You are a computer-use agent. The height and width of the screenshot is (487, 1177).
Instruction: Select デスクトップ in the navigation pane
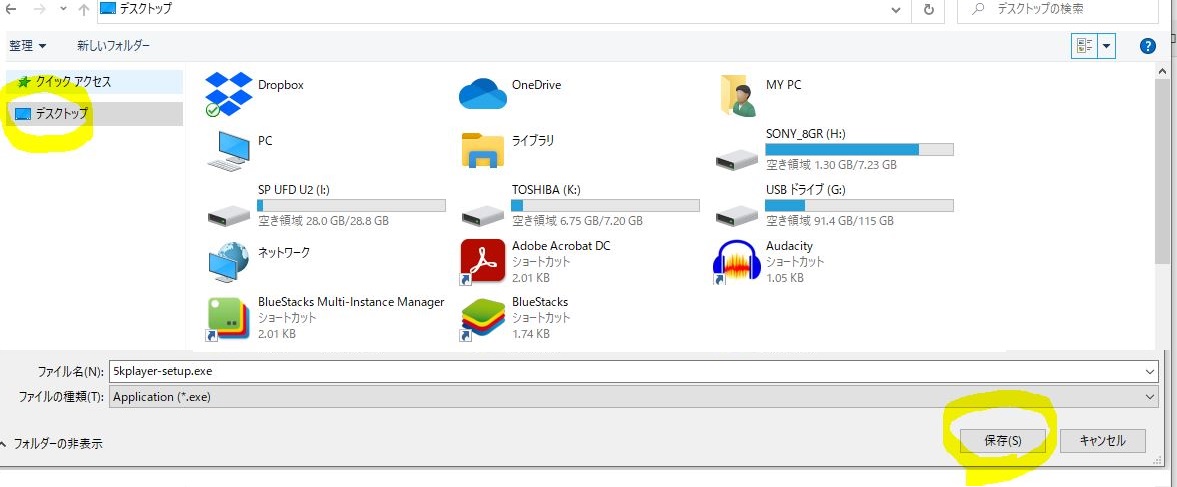click(62, 114)
